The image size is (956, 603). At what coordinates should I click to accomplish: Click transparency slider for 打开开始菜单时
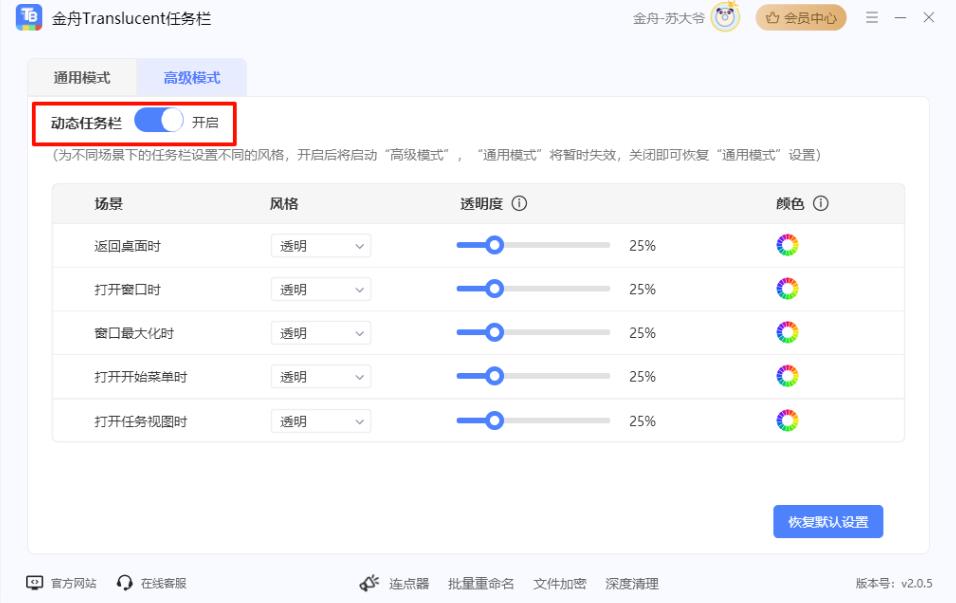(x=533, y=376)
